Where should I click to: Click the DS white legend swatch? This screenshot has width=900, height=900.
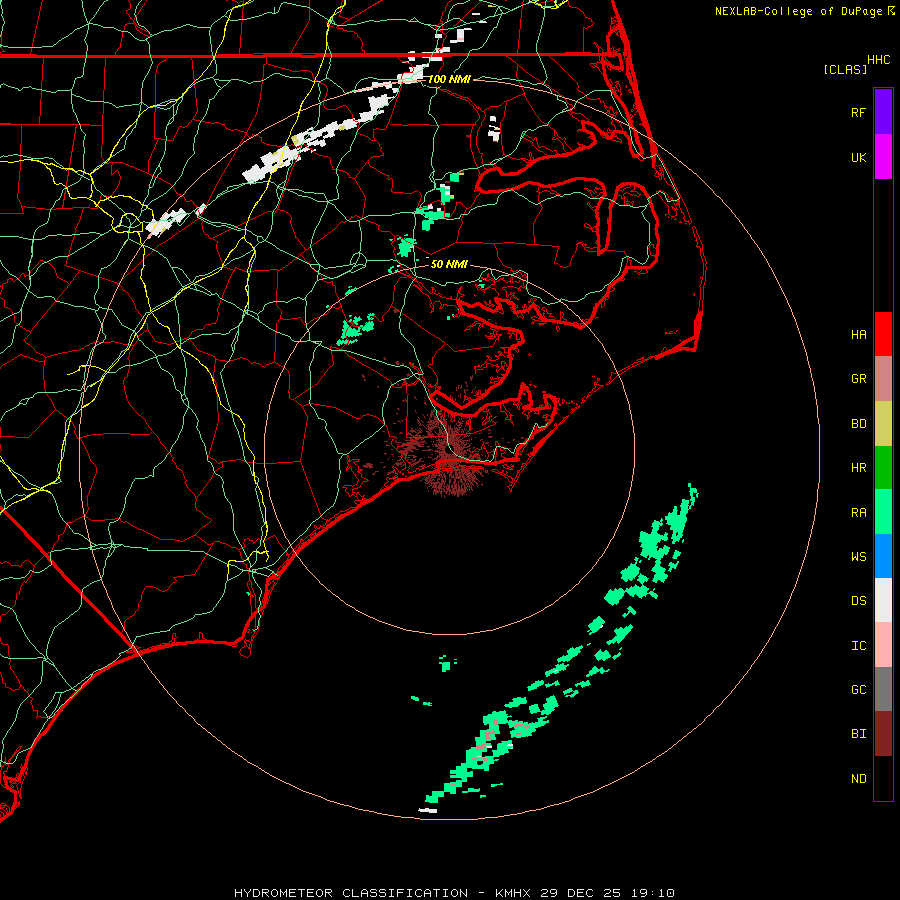(883, 600)
